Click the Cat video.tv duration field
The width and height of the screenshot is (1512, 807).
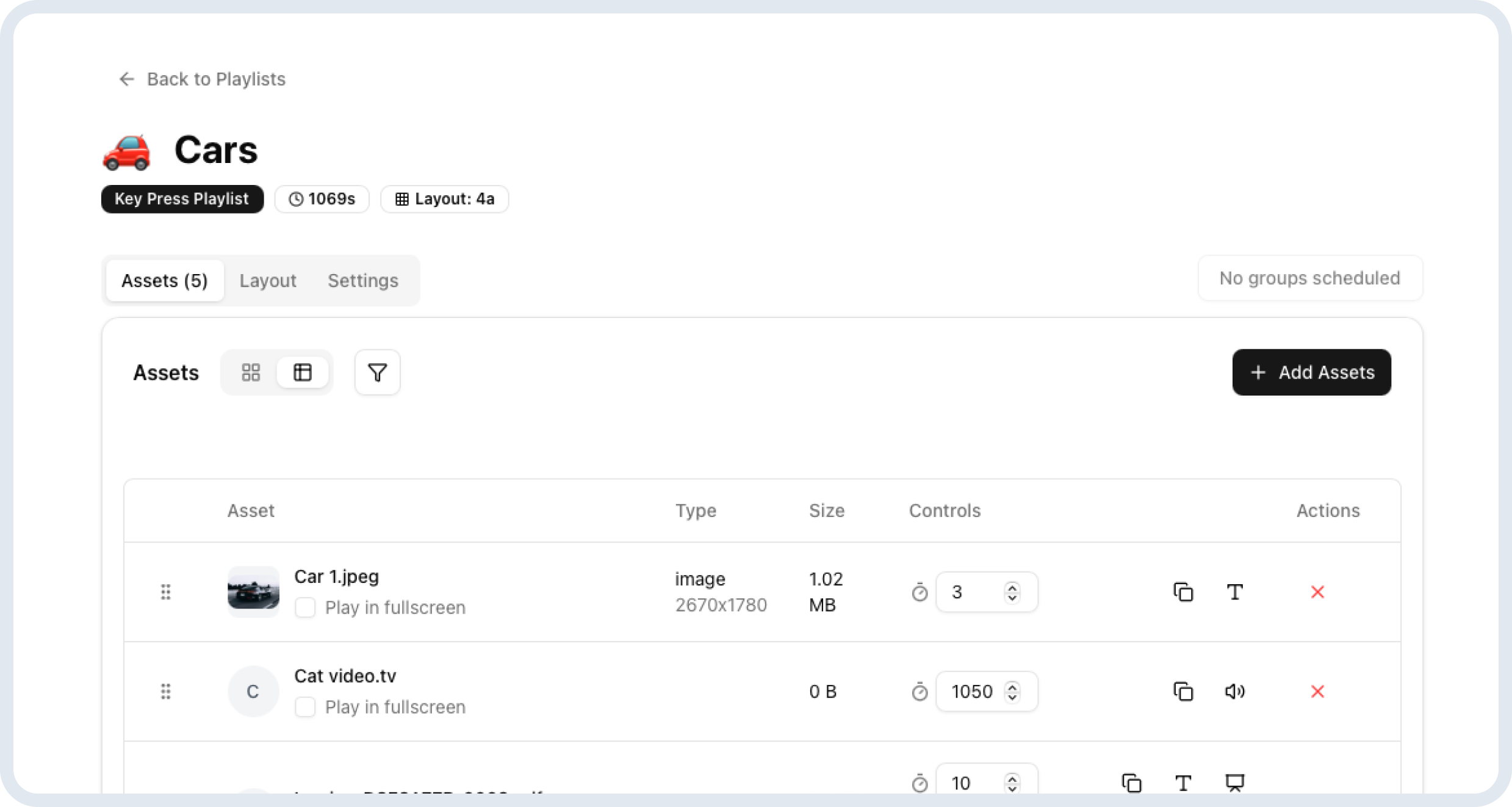pos(971,692)
